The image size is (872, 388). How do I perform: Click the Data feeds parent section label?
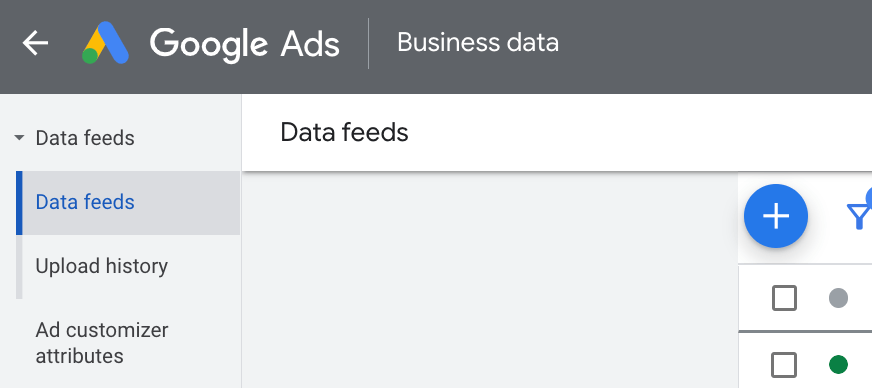85,138
